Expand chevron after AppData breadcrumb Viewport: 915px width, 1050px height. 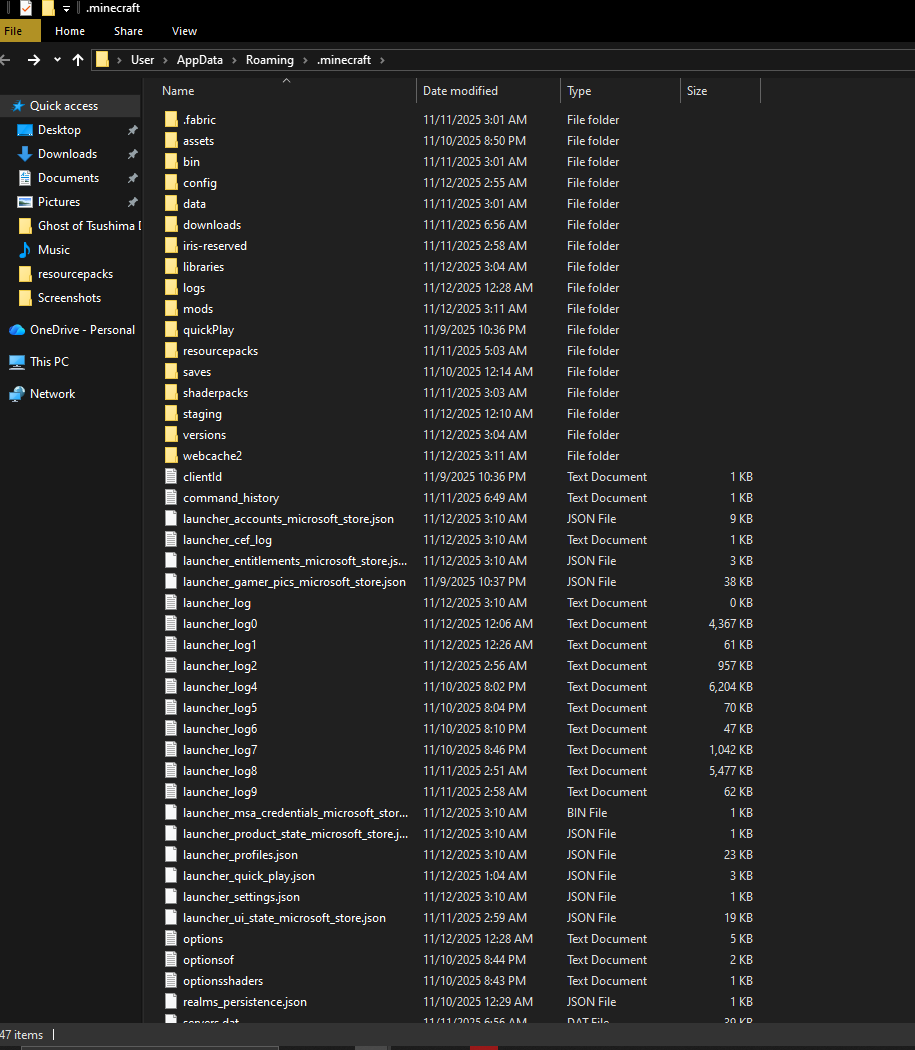[x=234, y=60]
